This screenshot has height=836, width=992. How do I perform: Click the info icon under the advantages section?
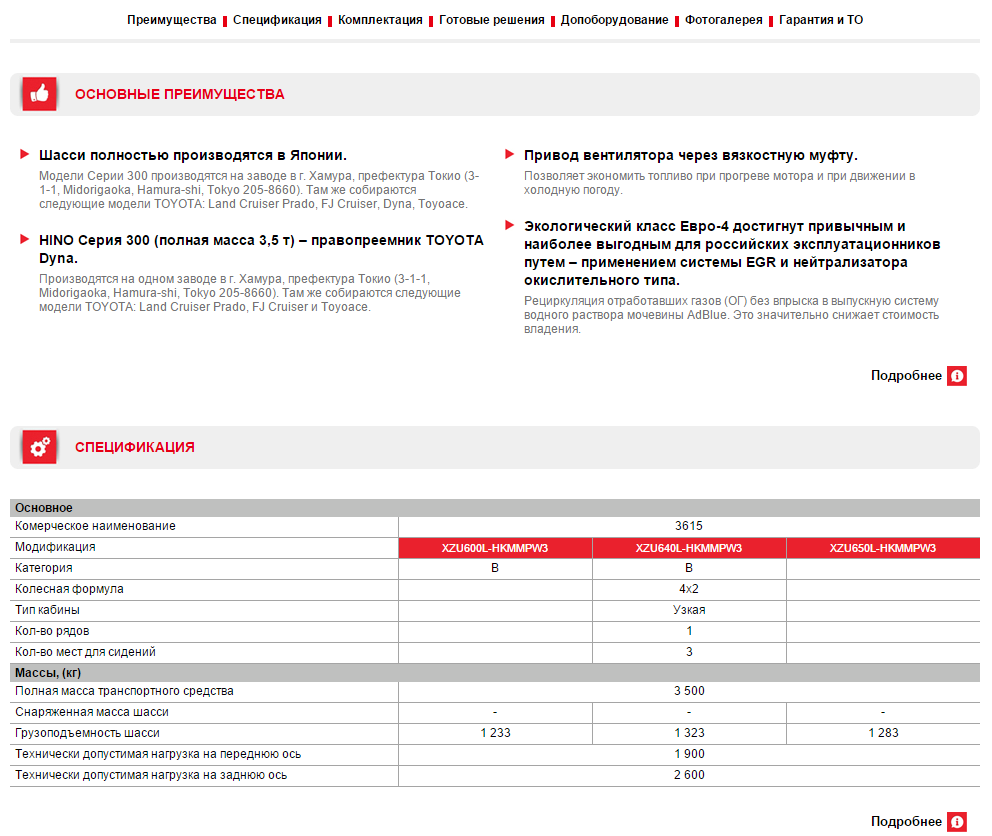(957, 376)
